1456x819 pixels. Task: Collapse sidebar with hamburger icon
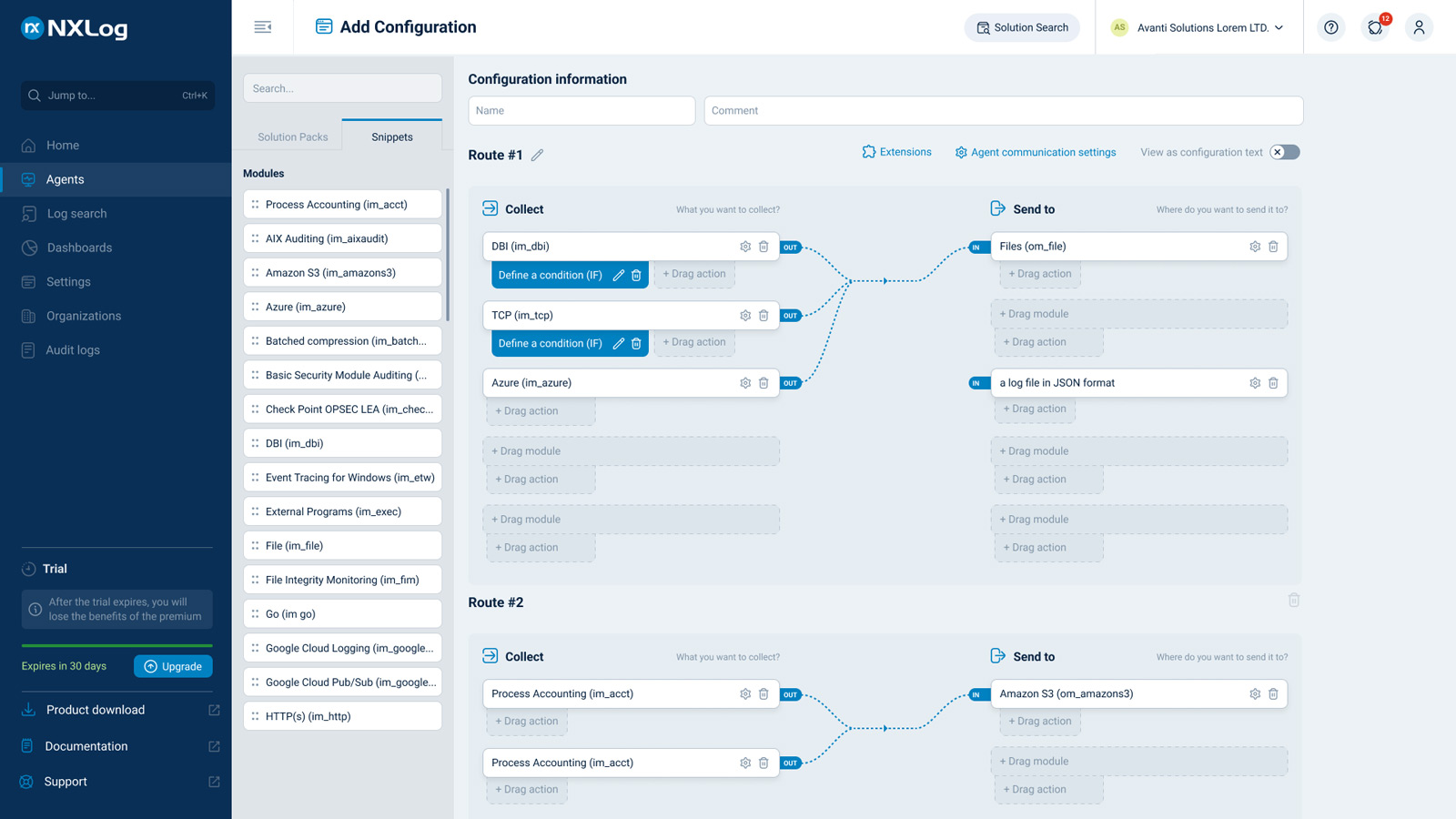(x=263, y=27)
